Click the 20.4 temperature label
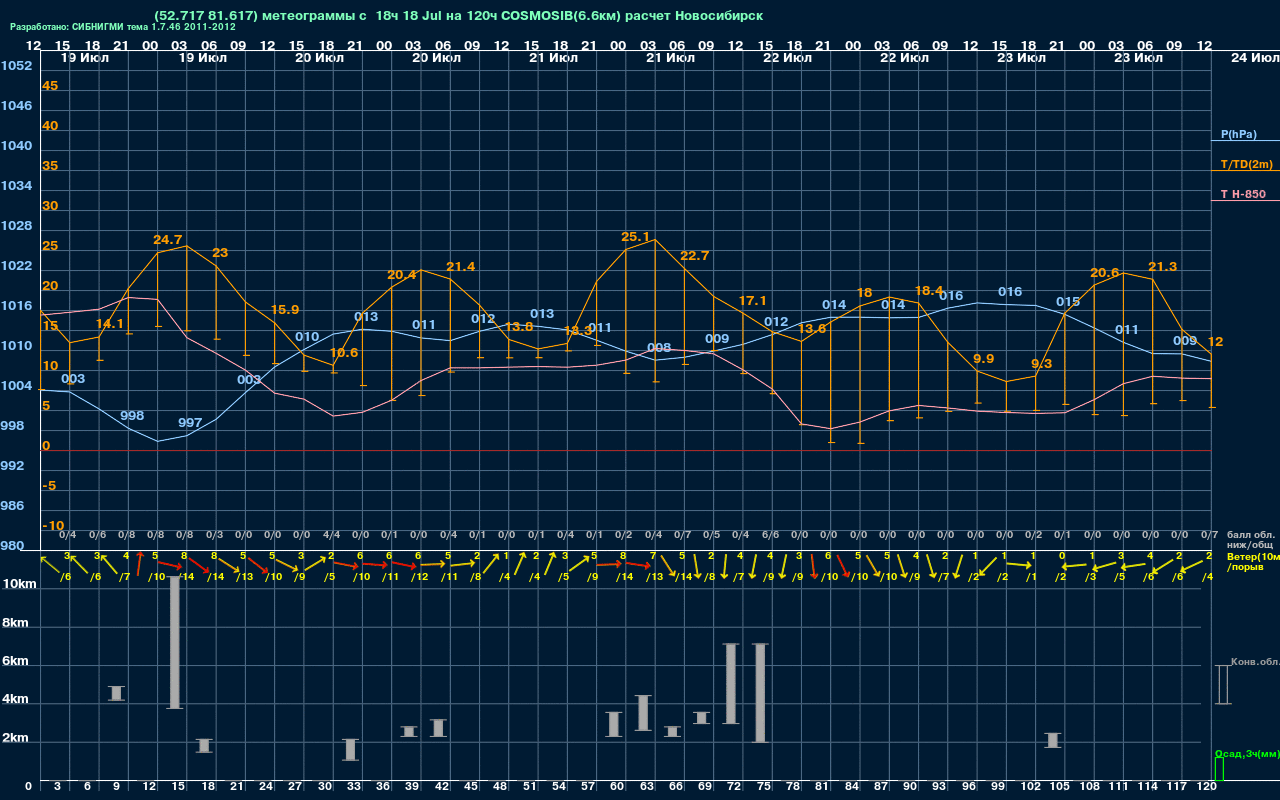The width and height of the screenshot is (1280, 800). click(x=402, y=275)
